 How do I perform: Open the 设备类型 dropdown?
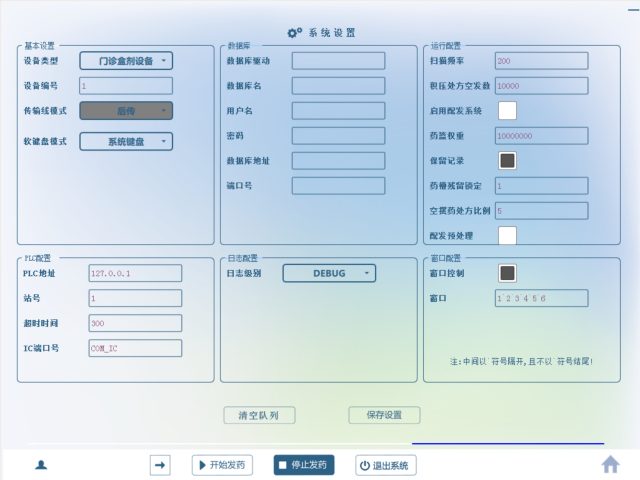126,61
